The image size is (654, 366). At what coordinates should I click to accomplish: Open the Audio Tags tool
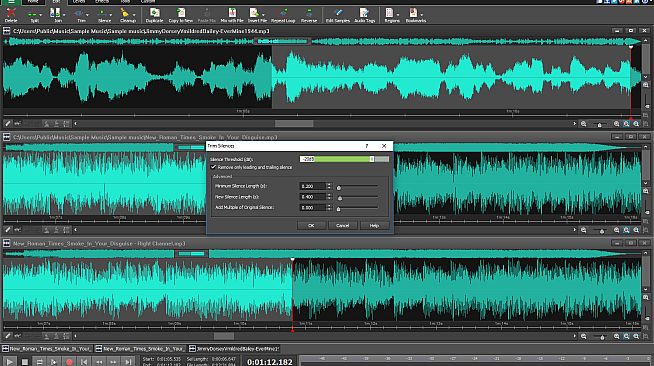click(x=365, y=15)
